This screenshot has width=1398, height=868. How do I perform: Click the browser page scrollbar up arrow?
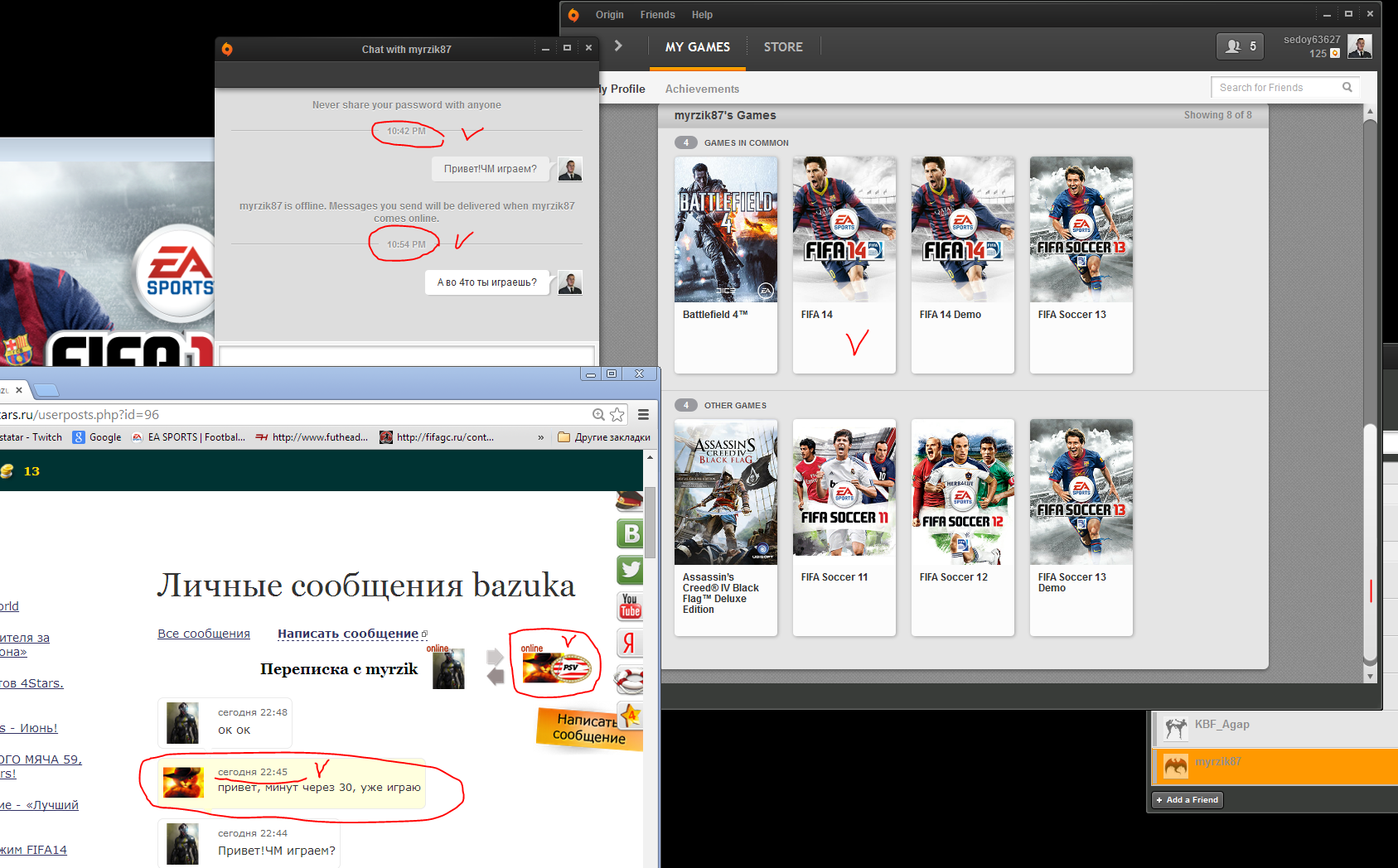click(651, 456)
